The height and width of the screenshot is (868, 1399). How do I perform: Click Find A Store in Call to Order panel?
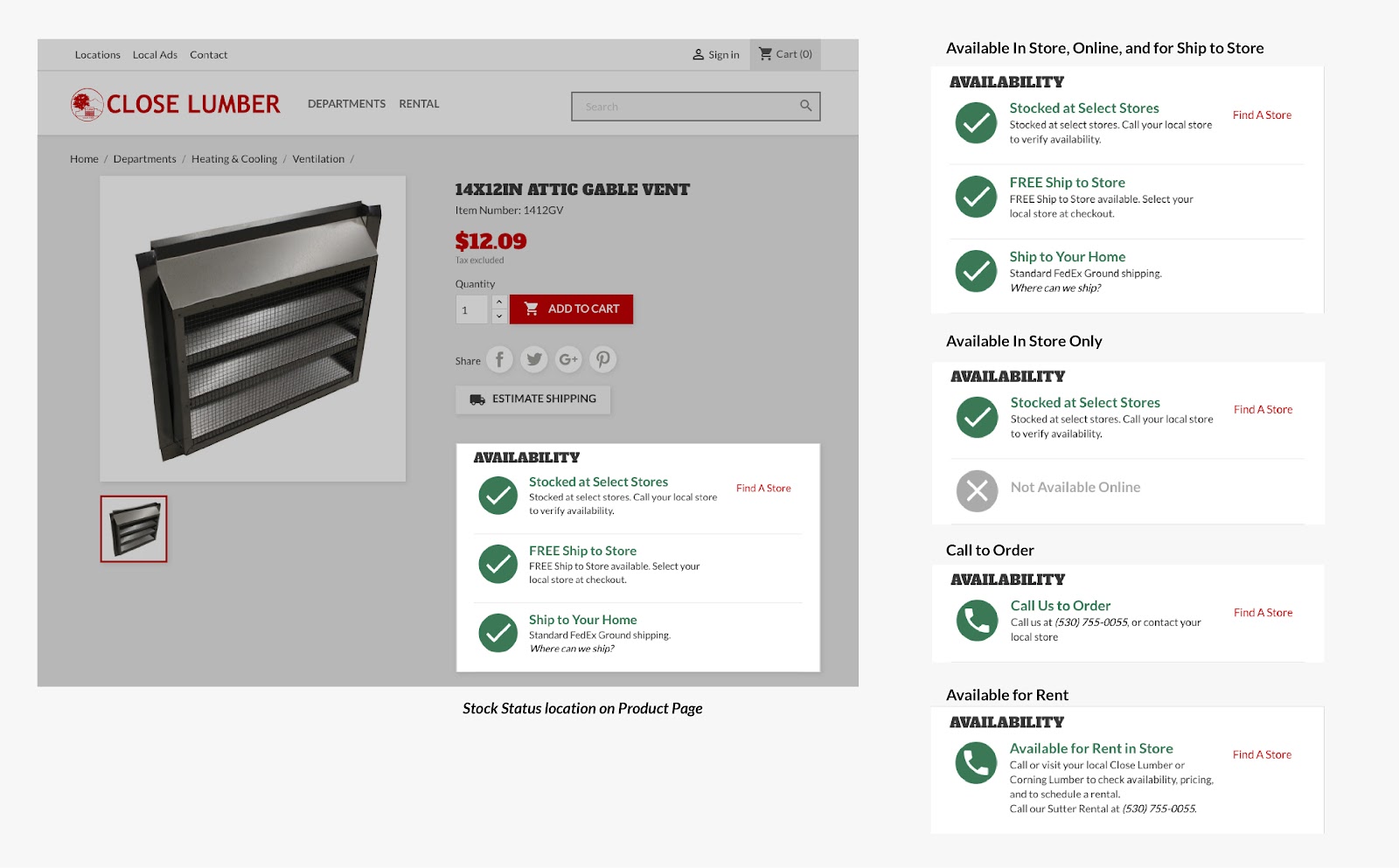(1263, 613)
